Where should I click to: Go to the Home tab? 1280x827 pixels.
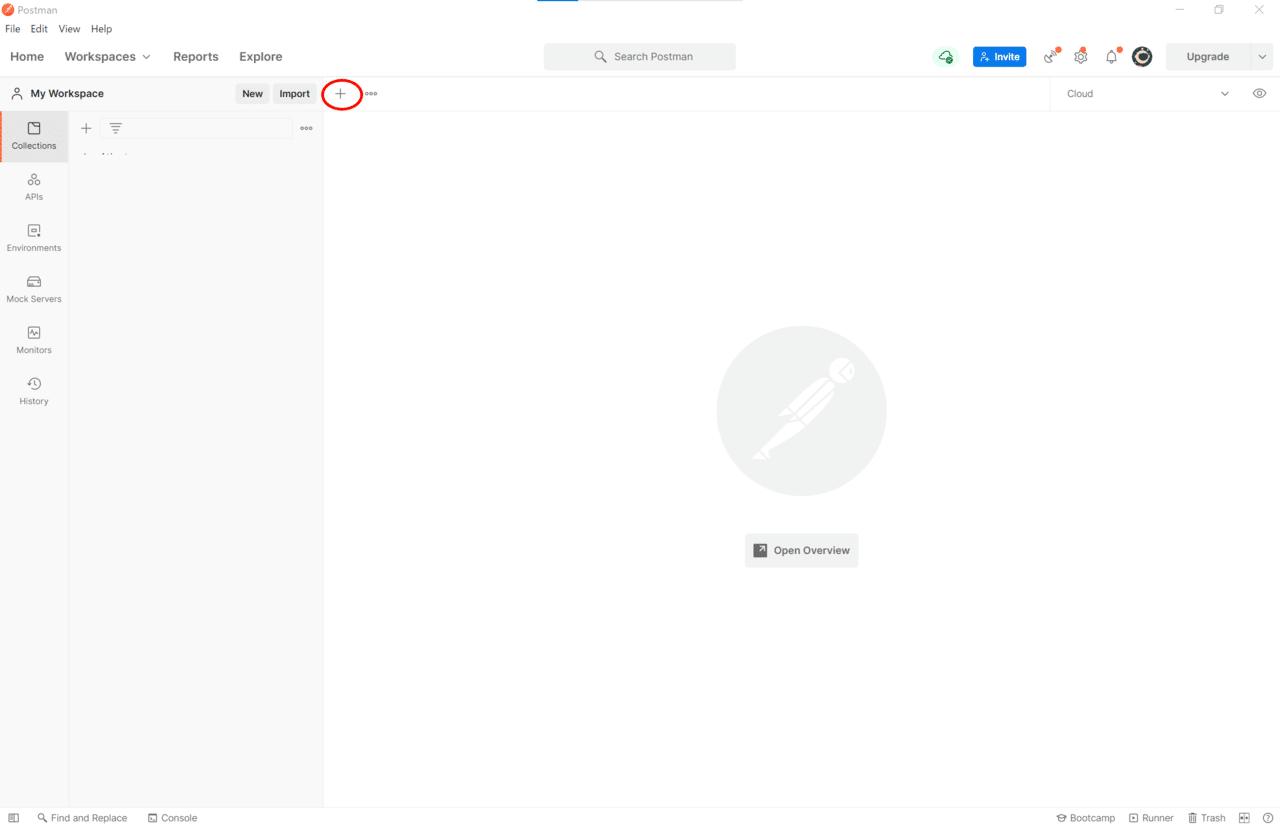(27, 57)
